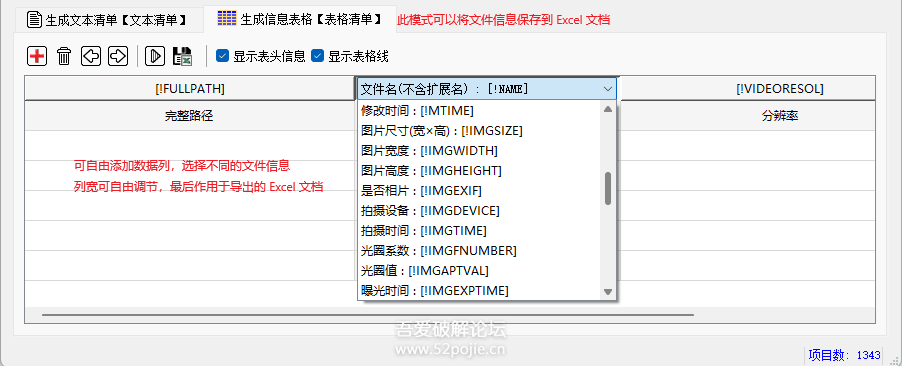Switch to the 生成信息表格【表格清单】 tab

click(300, 19)
